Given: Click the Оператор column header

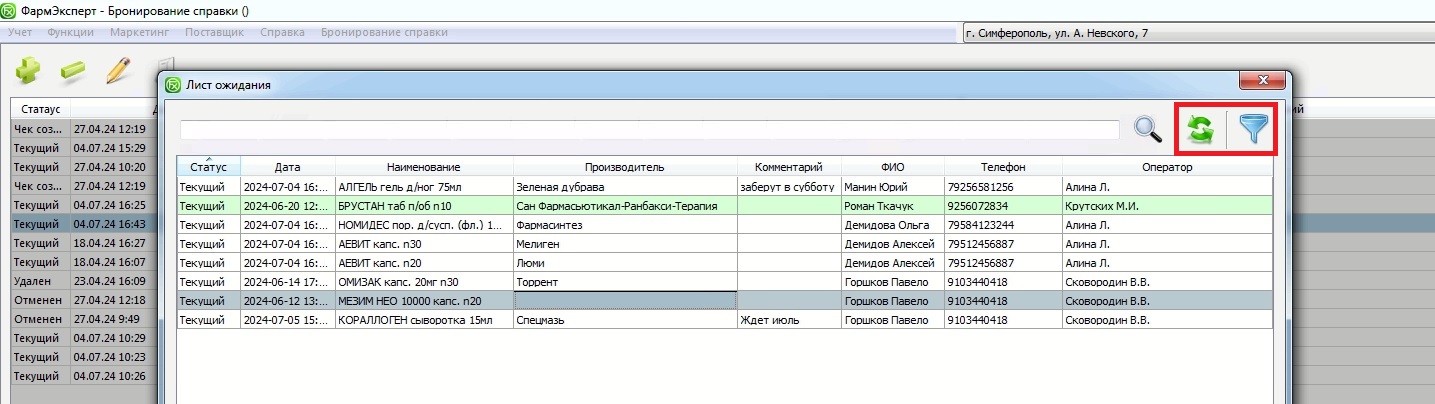Looking at the screenshot, I should point(1166,167).
